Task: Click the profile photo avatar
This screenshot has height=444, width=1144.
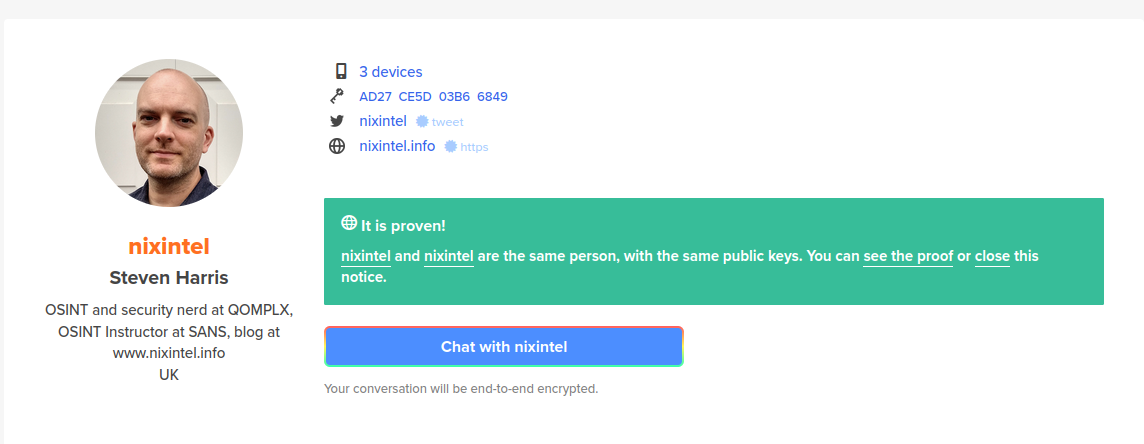Action: [x=169, y=133]
